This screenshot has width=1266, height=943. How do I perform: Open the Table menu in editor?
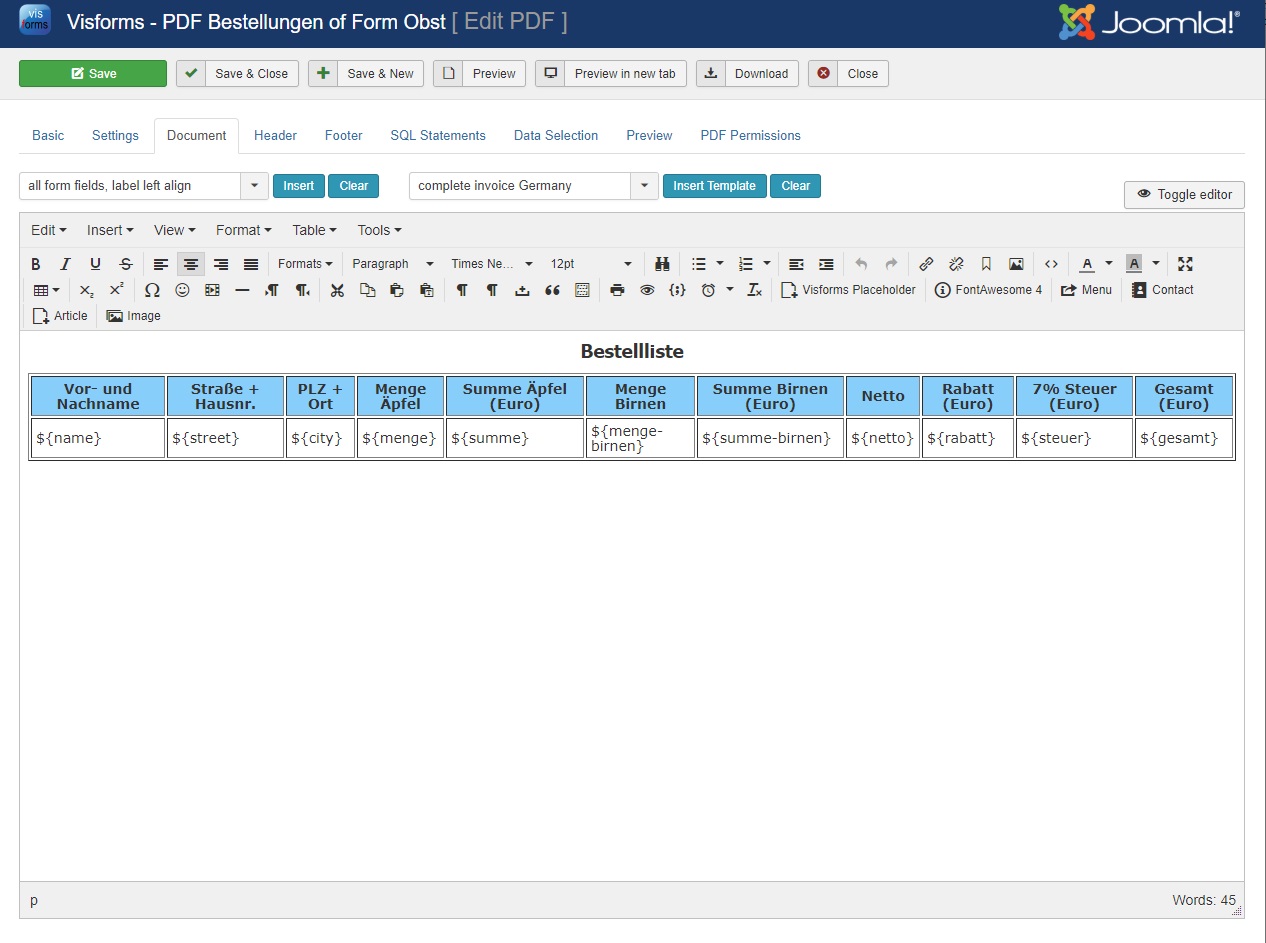point(314,230)
